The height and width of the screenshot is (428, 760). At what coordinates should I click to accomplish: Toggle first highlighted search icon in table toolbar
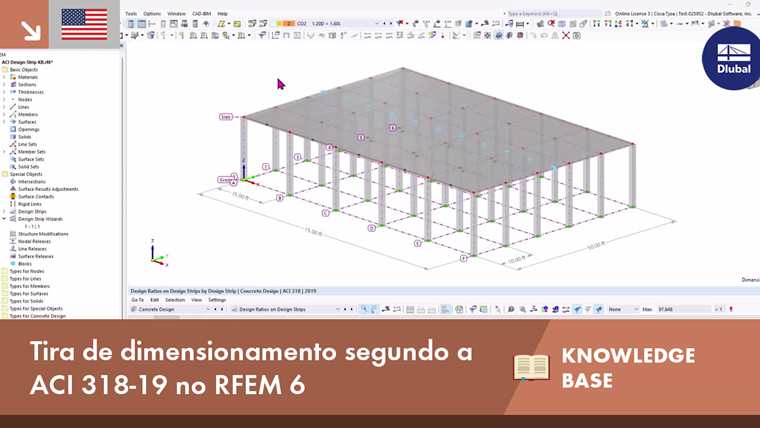(363, 309)
